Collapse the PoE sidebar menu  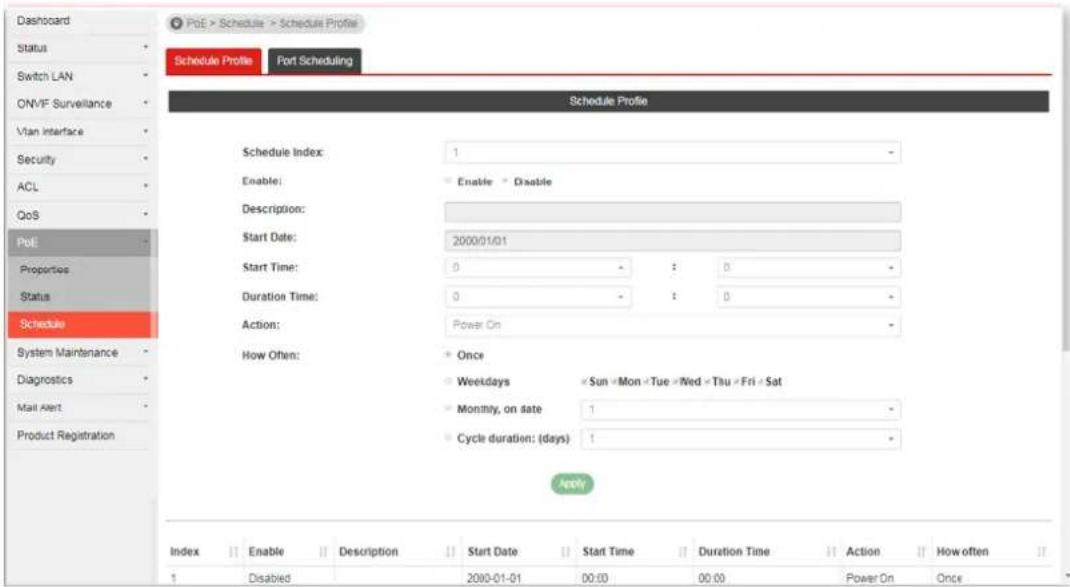coord(82,243)
